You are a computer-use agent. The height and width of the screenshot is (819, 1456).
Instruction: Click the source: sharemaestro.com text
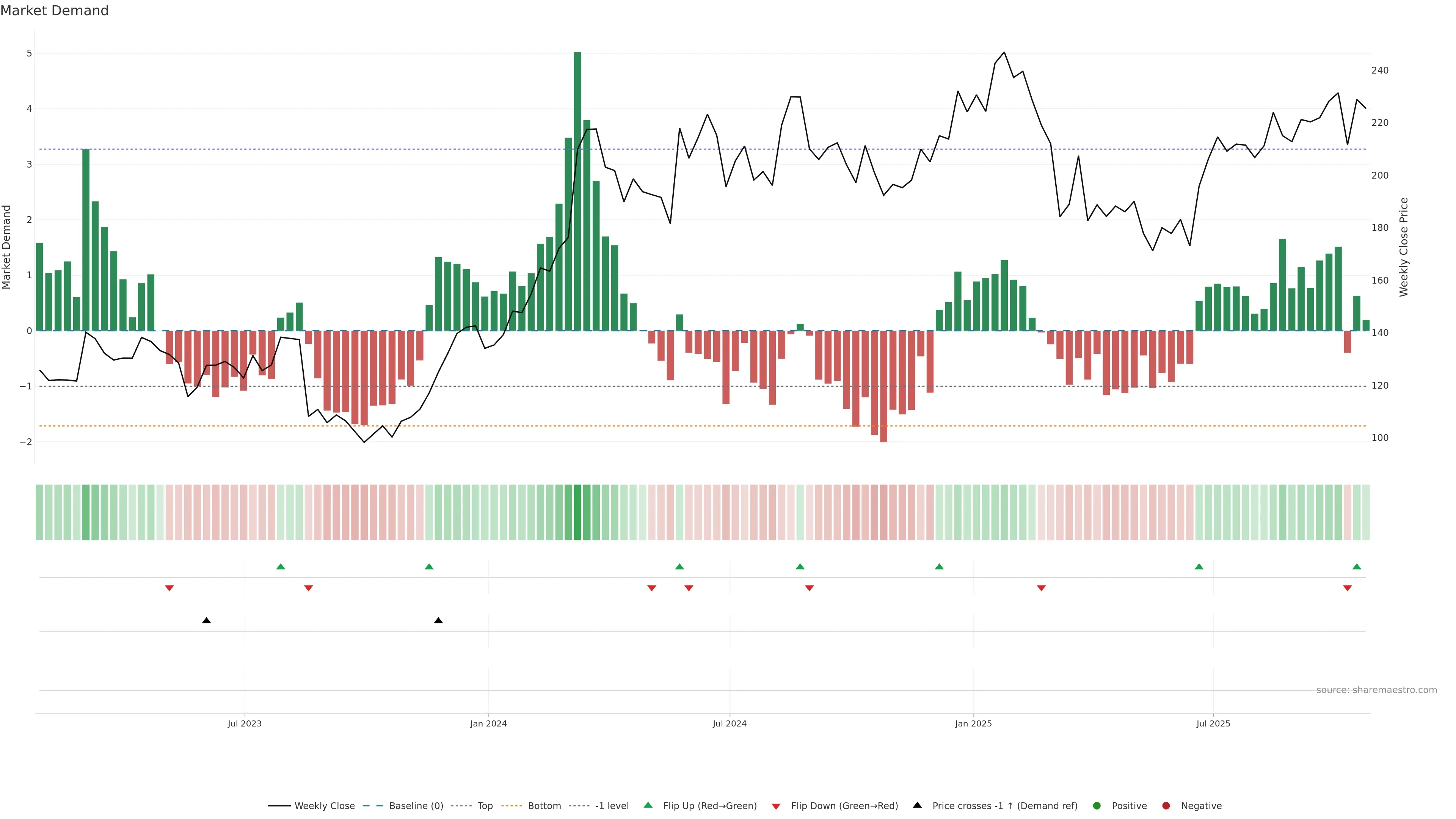[x=1376, y=690]
